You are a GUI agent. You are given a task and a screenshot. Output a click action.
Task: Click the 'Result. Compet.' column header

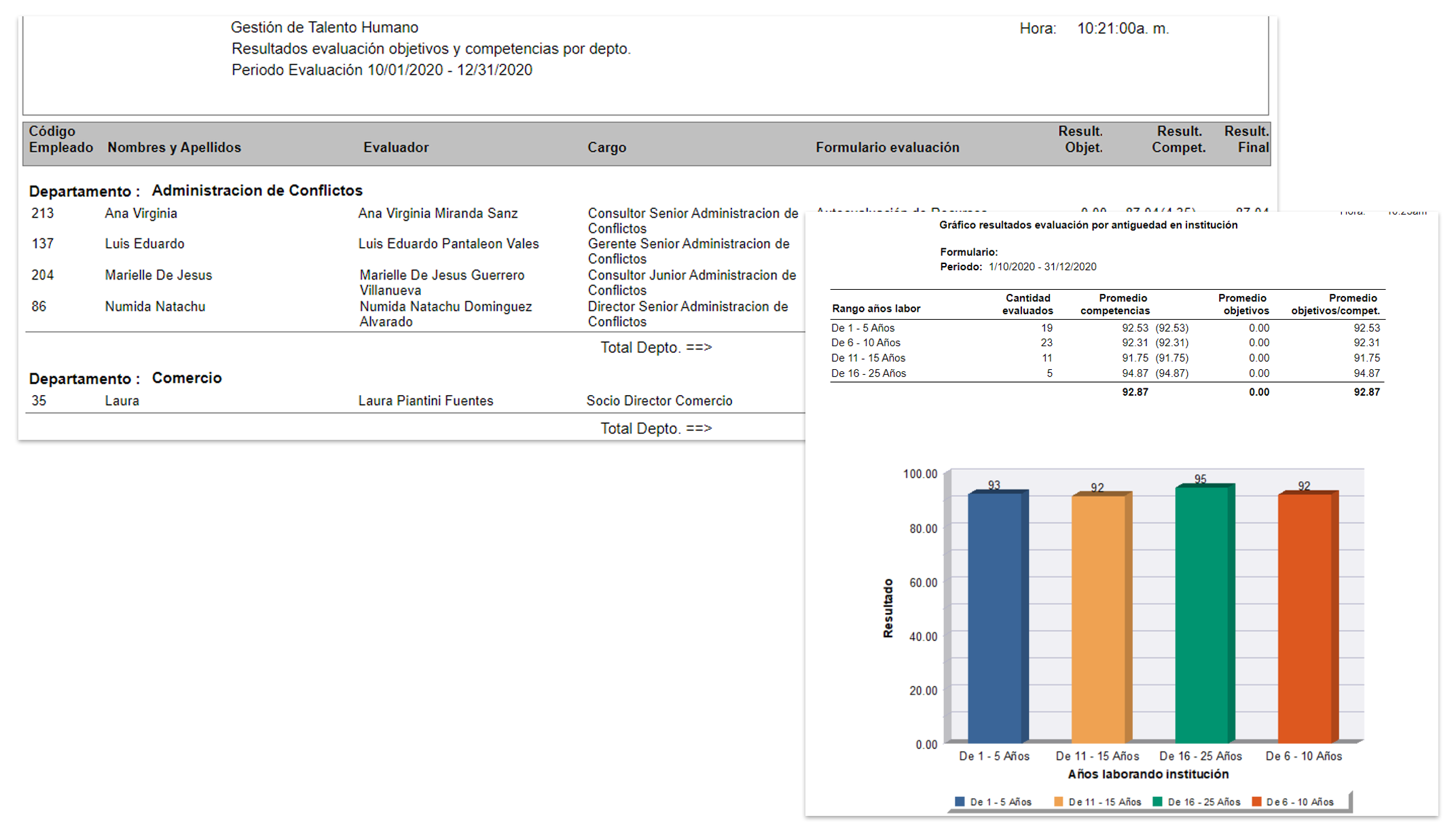pos(1178,139)
